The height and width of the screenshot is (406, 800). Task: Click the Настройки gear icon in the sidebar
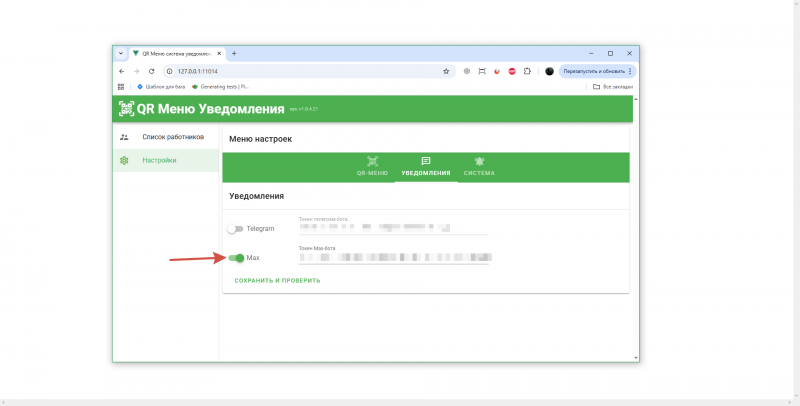point(124,160)
